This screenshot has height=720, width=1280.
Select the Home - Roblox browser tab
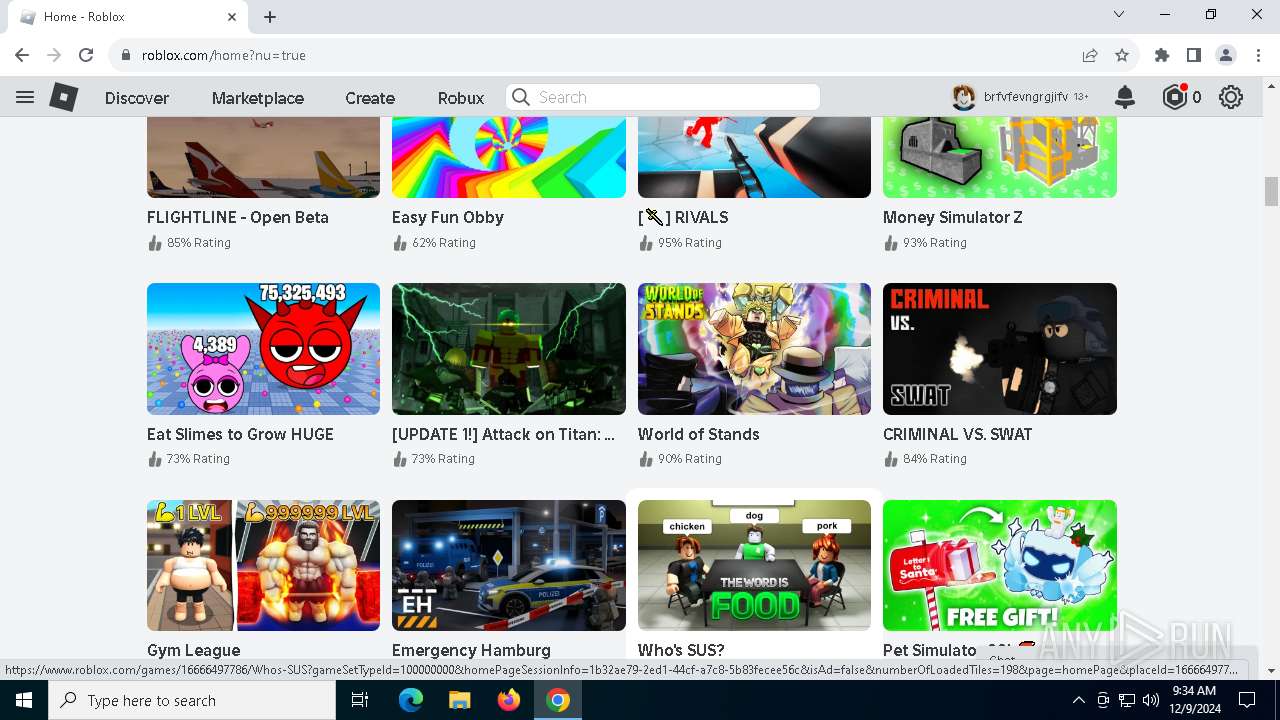tap(127, 17)
